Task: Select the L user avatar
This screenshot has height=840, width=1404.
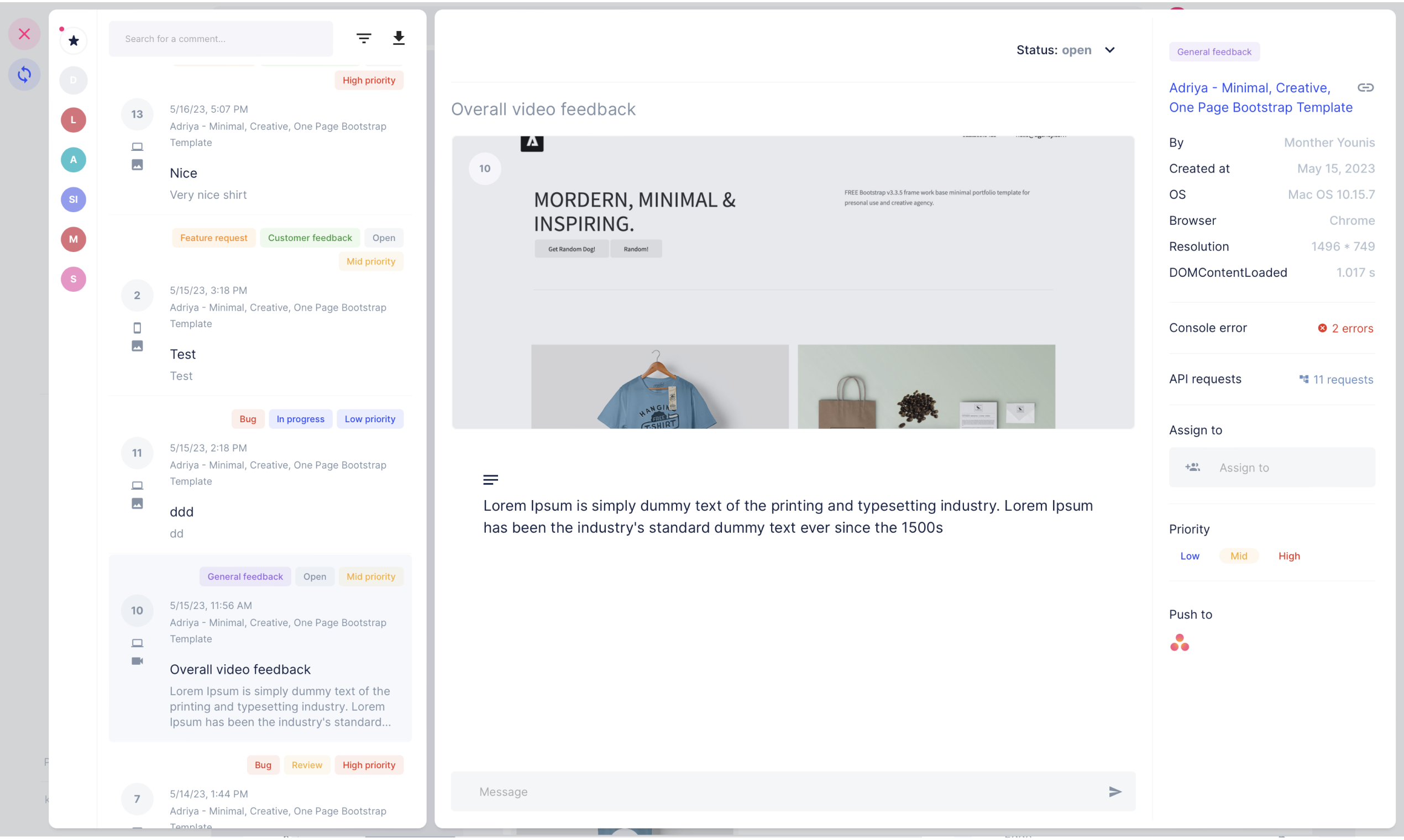Action: pos(74,120)
